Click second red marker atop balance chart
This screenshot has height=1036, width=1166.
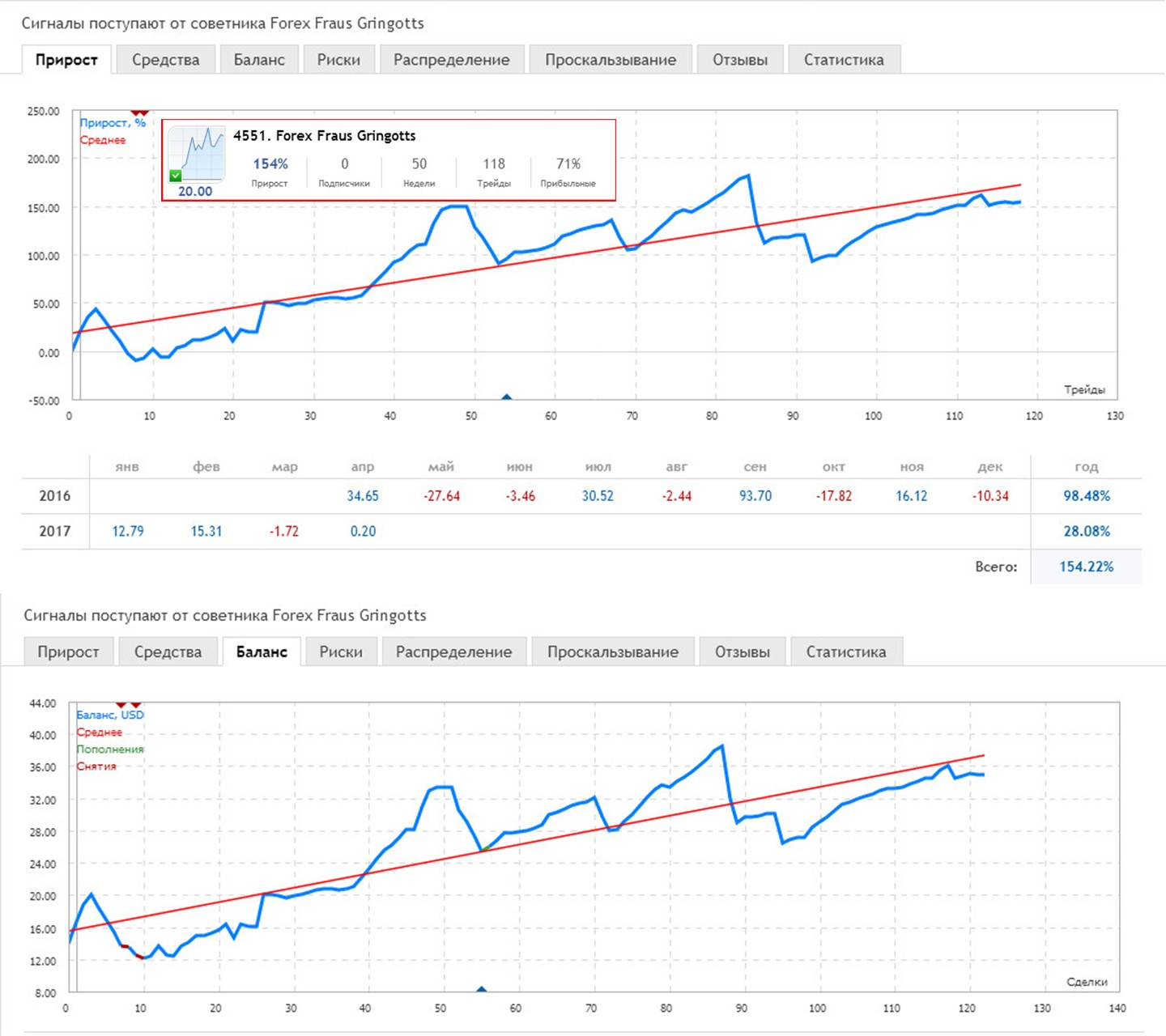point(136,706)
